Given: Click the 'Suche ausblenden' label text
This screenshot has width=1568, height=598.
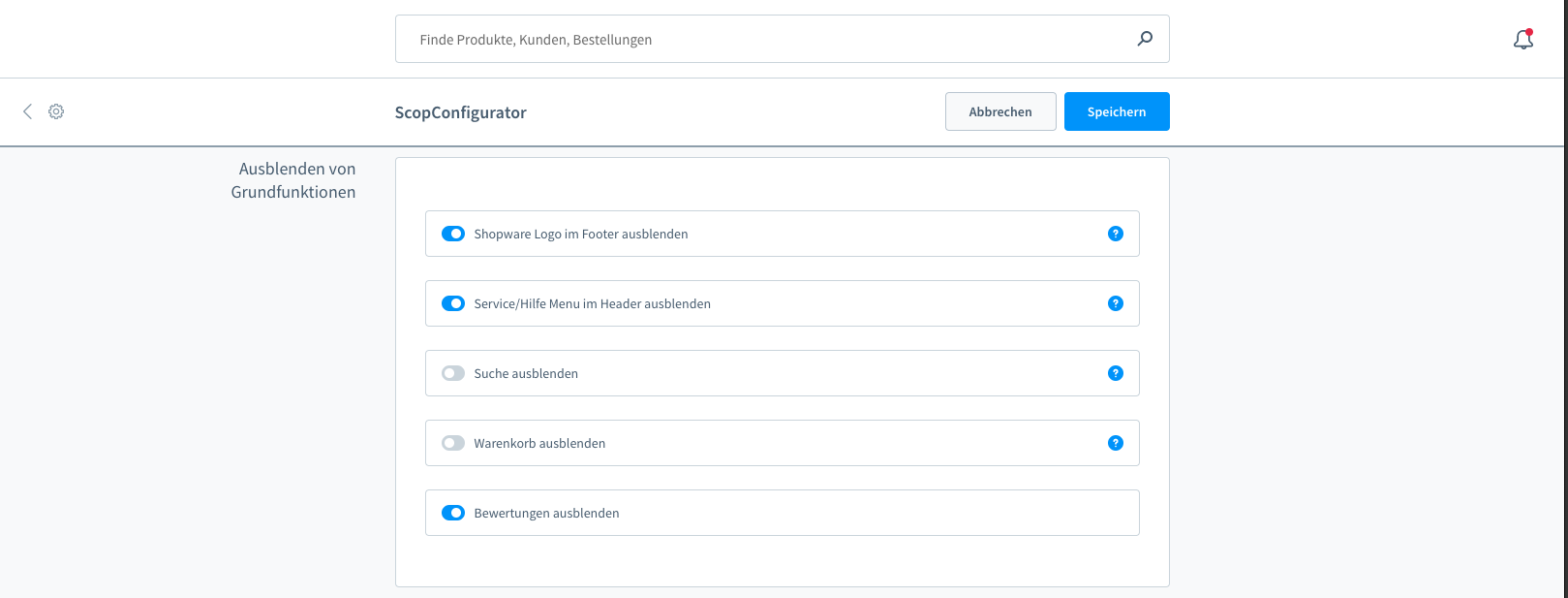Looking at the screenshot, I should click(x=526, y=374).
